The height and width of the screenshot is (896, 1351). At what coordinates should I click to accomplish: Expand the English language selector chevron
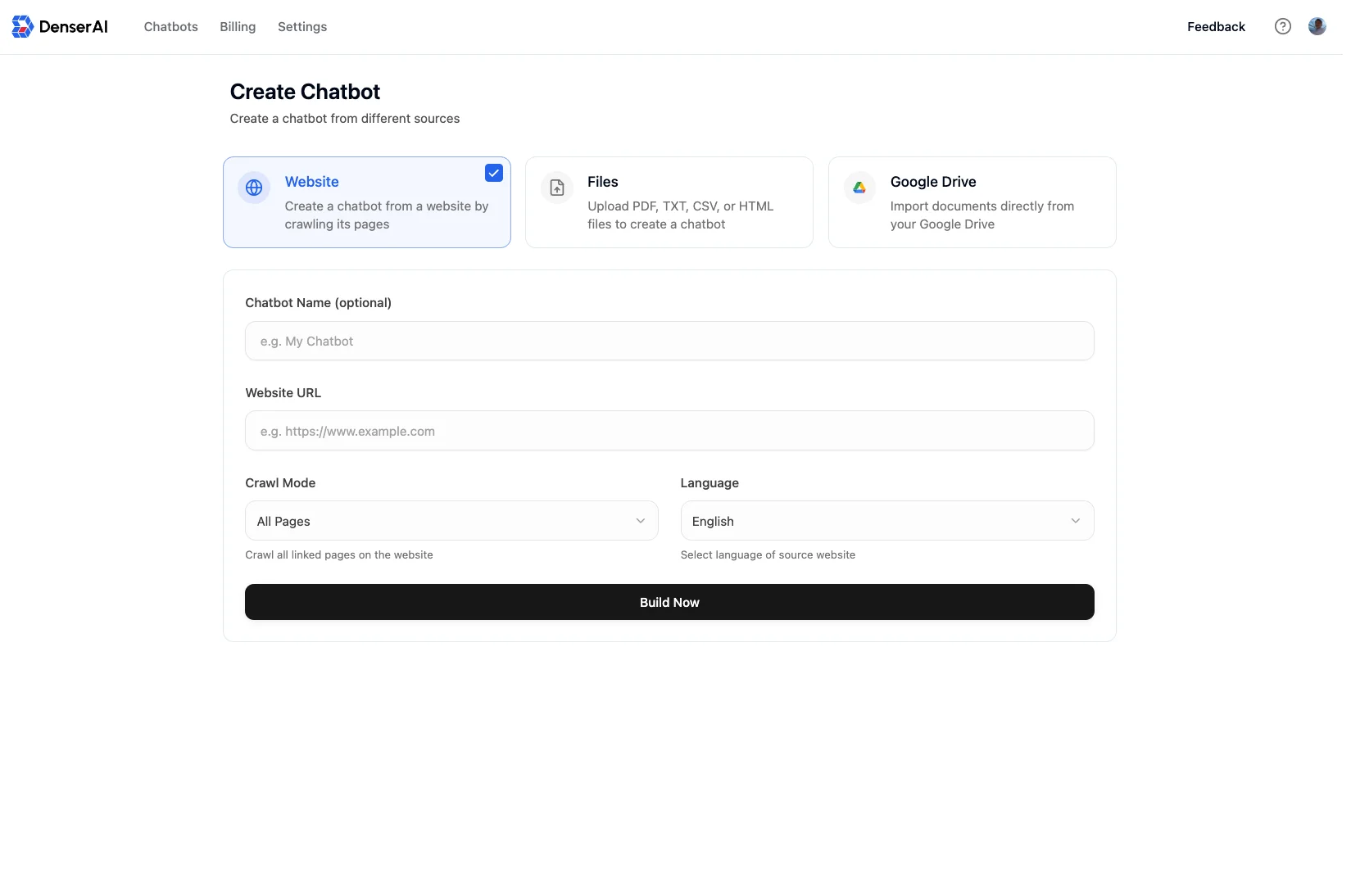[x=1075, y=521]
